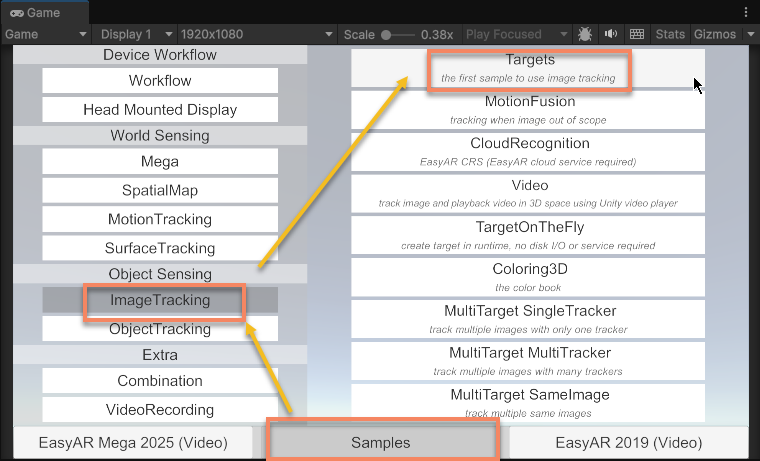Switch to the Samples tab
The height and width of the screenshot is (461, 760).
pos(380,442)
